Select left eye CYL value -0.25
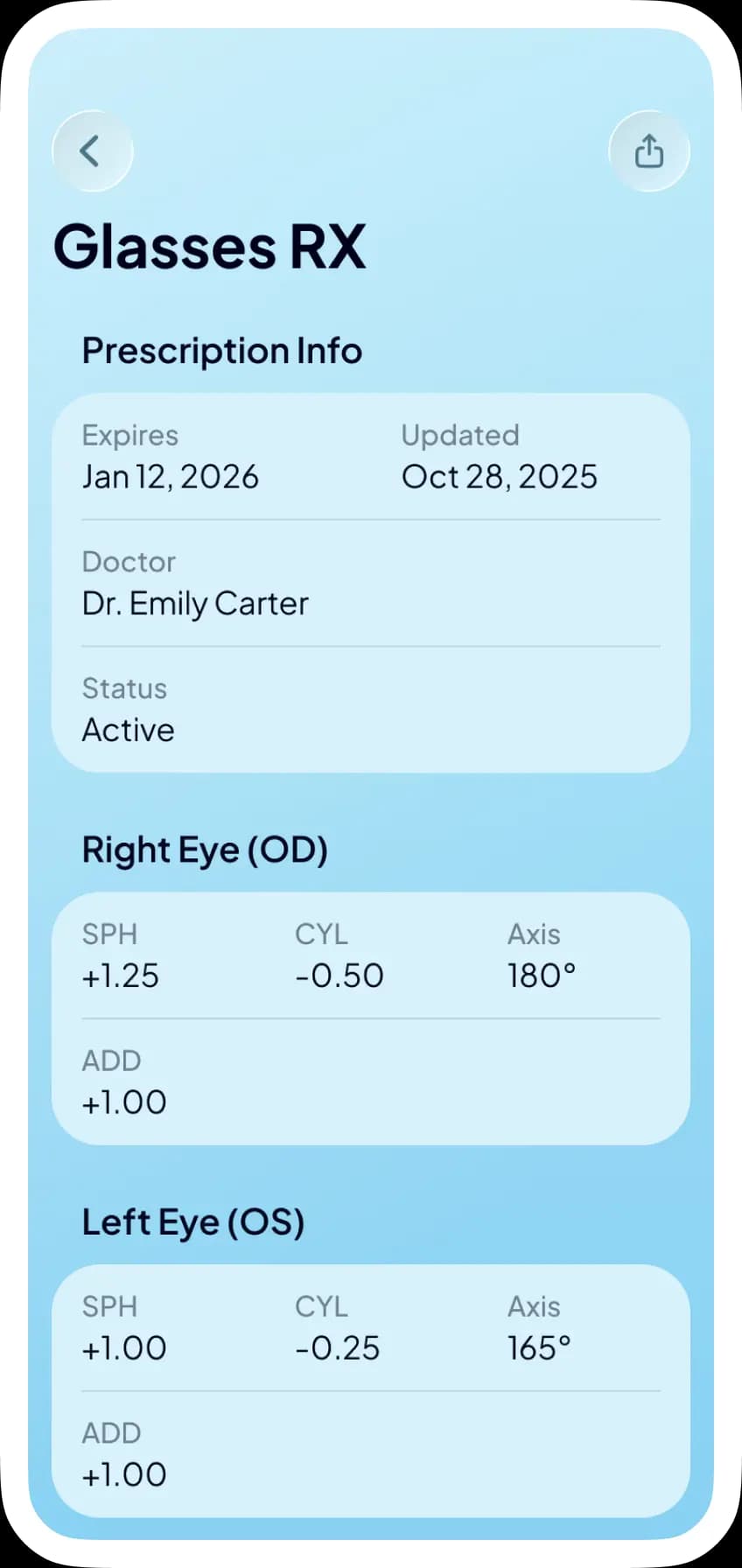The height and width of the screenshot is (1568, 742). point(338,1348)
